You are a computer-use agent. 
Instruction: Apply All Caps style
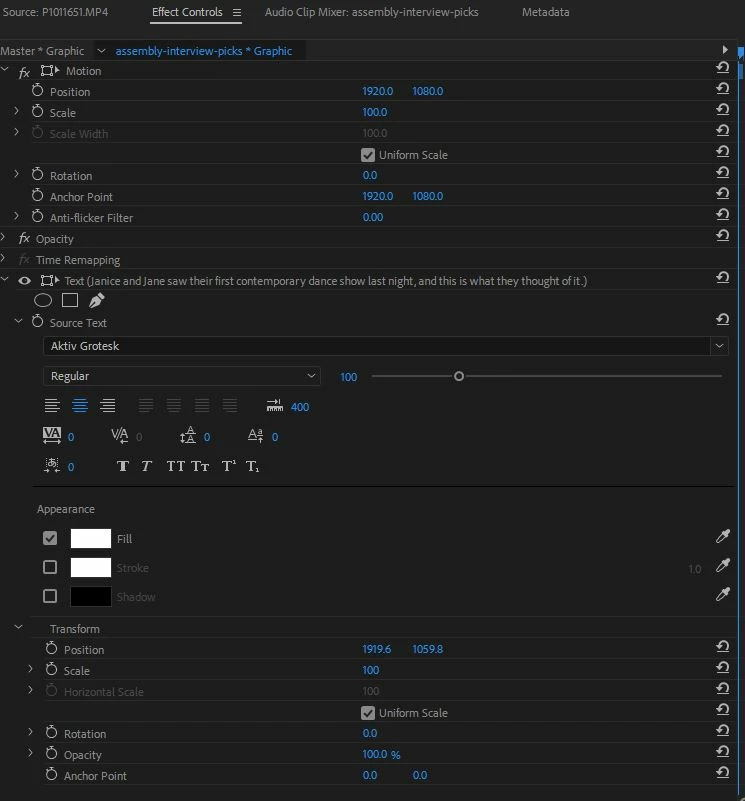176,466
